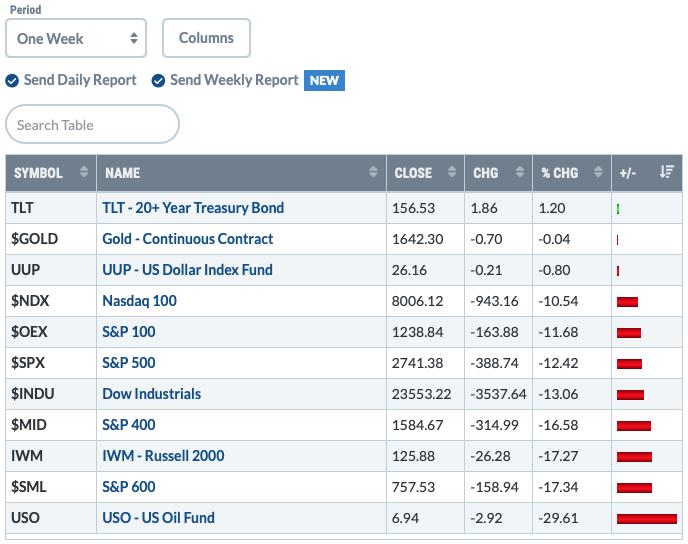Click the NAME column header label
This screenshot has width=688, height=544.
[122, 173]
